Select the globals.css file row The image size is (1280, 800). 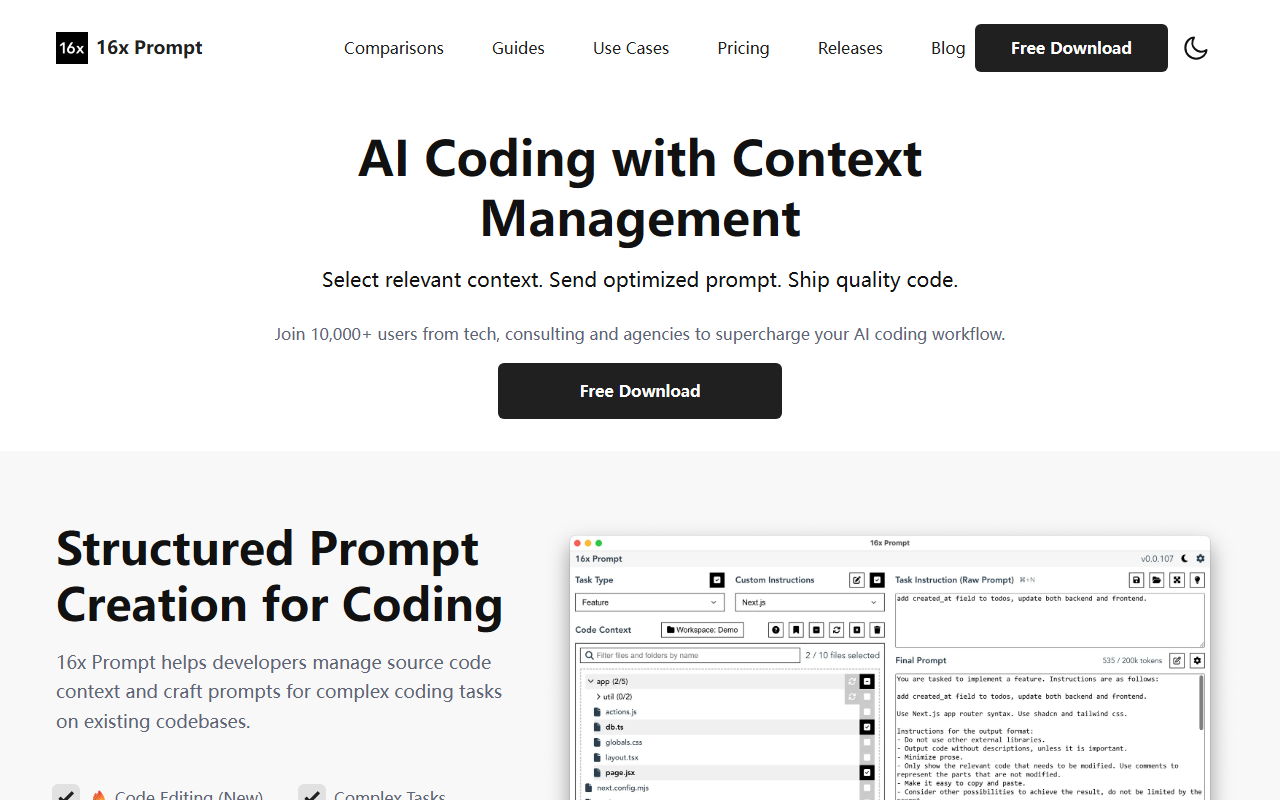pos(732,742)
